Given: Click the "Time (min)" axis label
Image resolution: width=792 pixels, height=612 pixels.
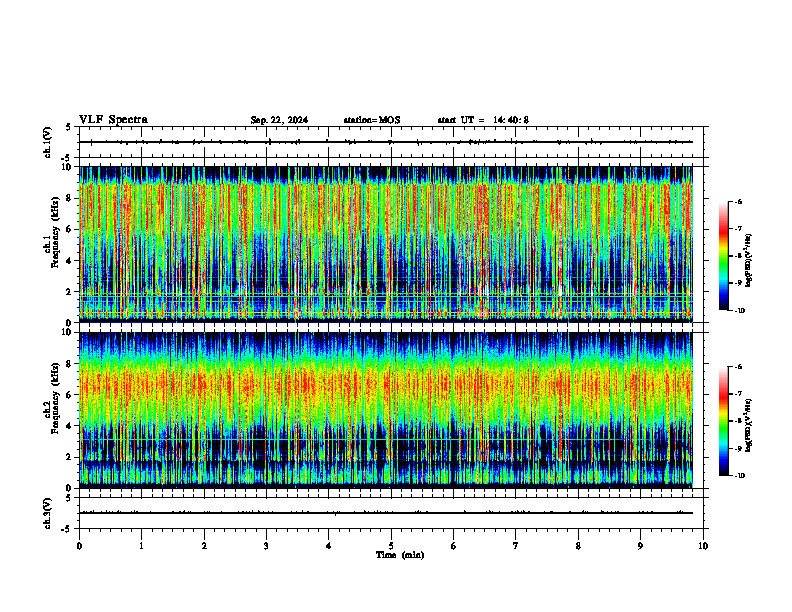Looking at the screenshot, I should tap(400, 555).
